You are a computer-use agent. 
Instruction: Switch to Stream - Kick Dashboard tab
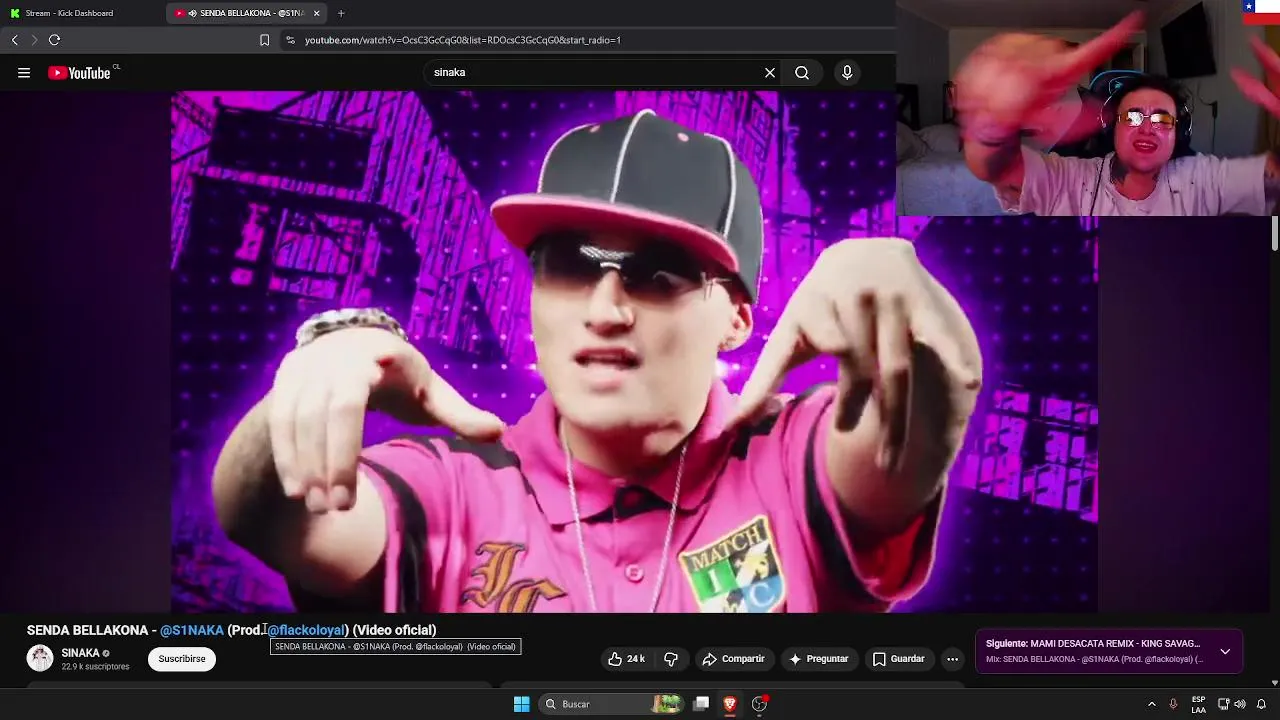click(x=80, y=13)
